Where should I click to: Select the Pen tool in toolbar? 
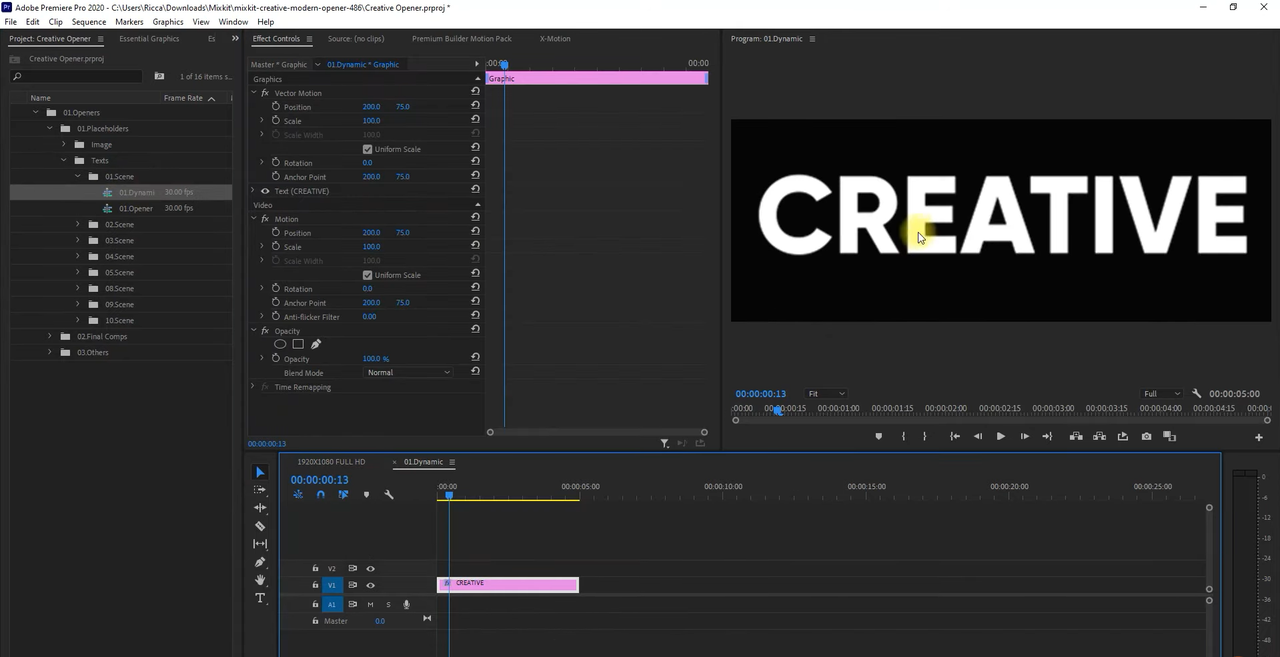260,562
